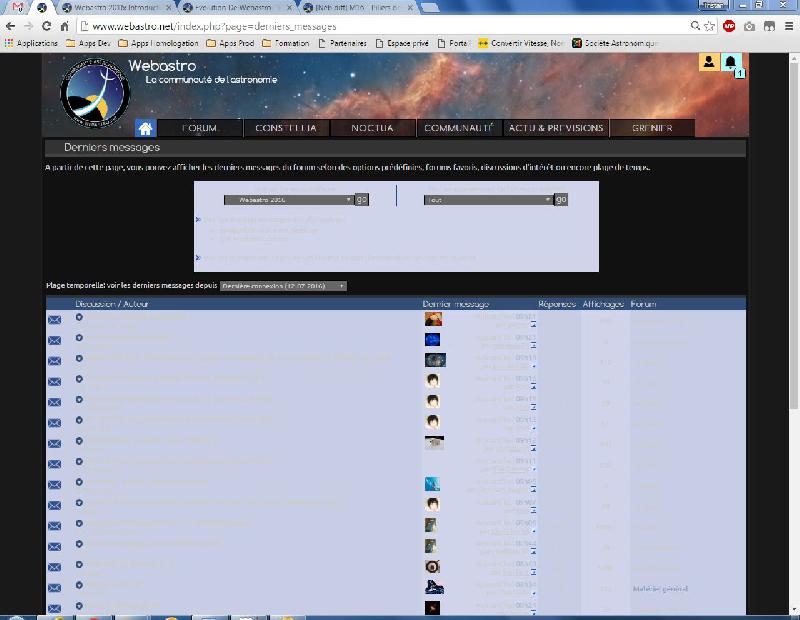800x620 pixels.
Task: Open the GRENIER menu
Action: (652, 128)
